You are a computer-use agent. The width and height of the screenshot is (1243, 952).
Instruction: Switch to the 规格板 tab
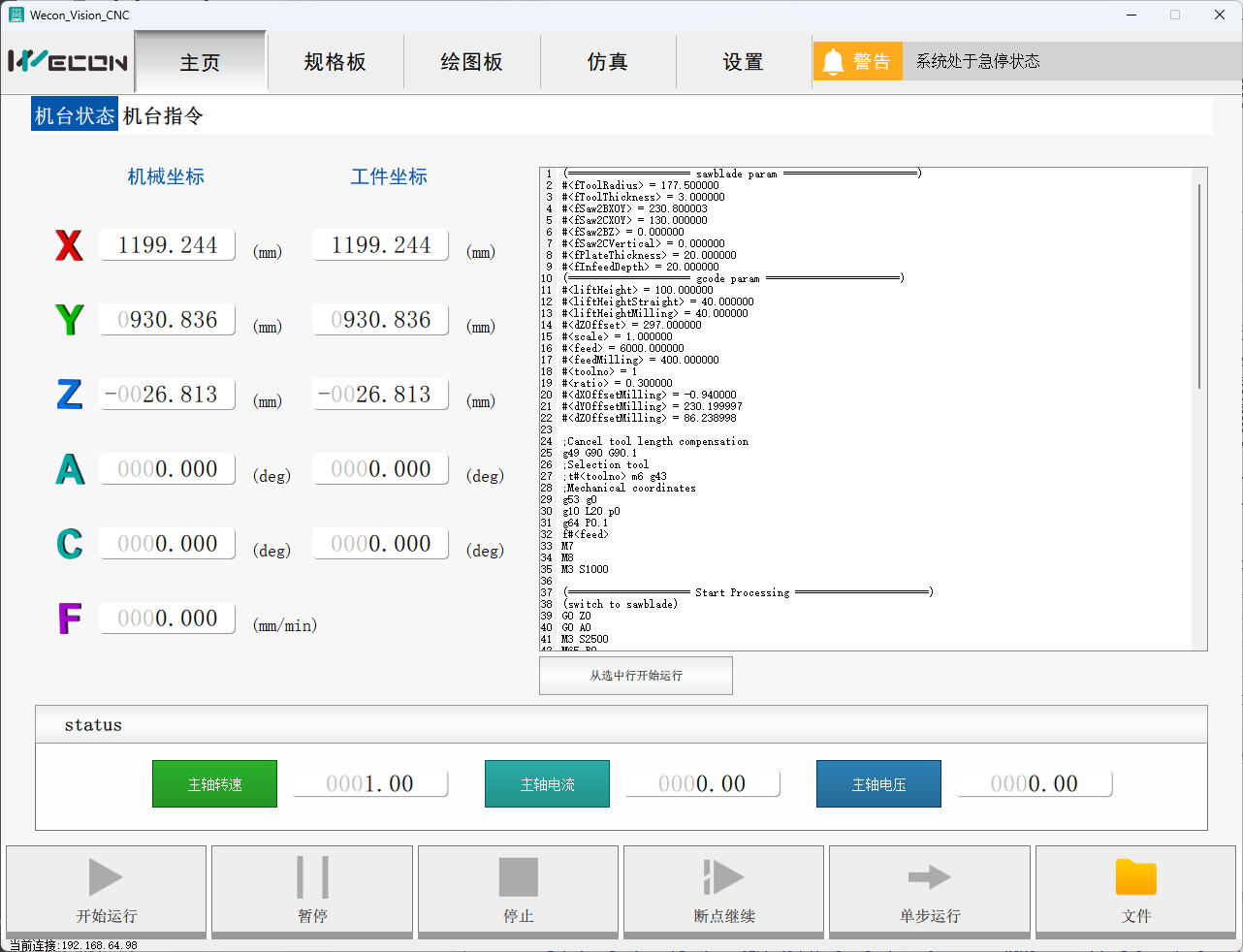click(335, 62)
